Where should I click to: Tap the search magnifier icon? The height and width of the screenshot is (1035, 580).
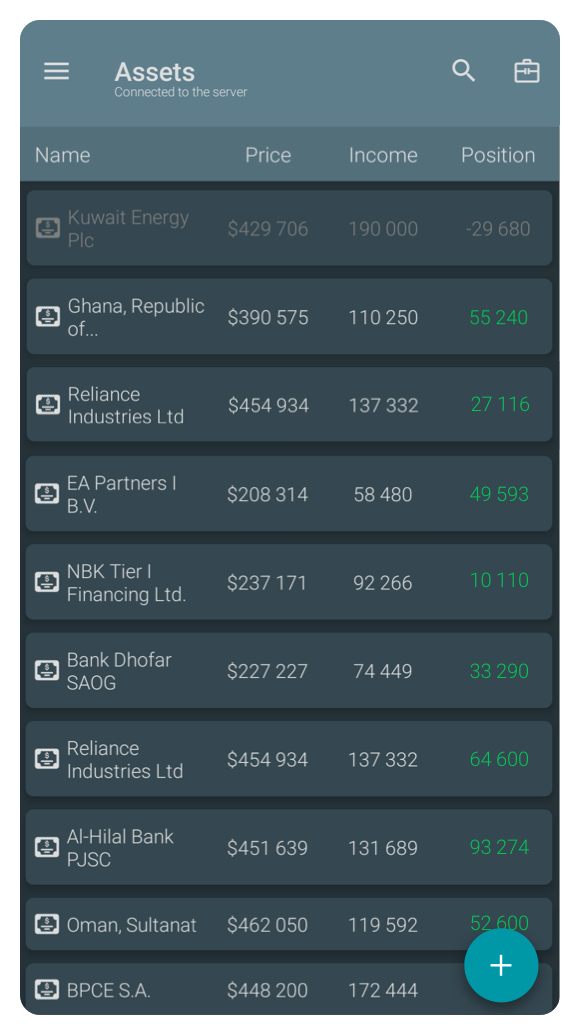pos(463,71)
